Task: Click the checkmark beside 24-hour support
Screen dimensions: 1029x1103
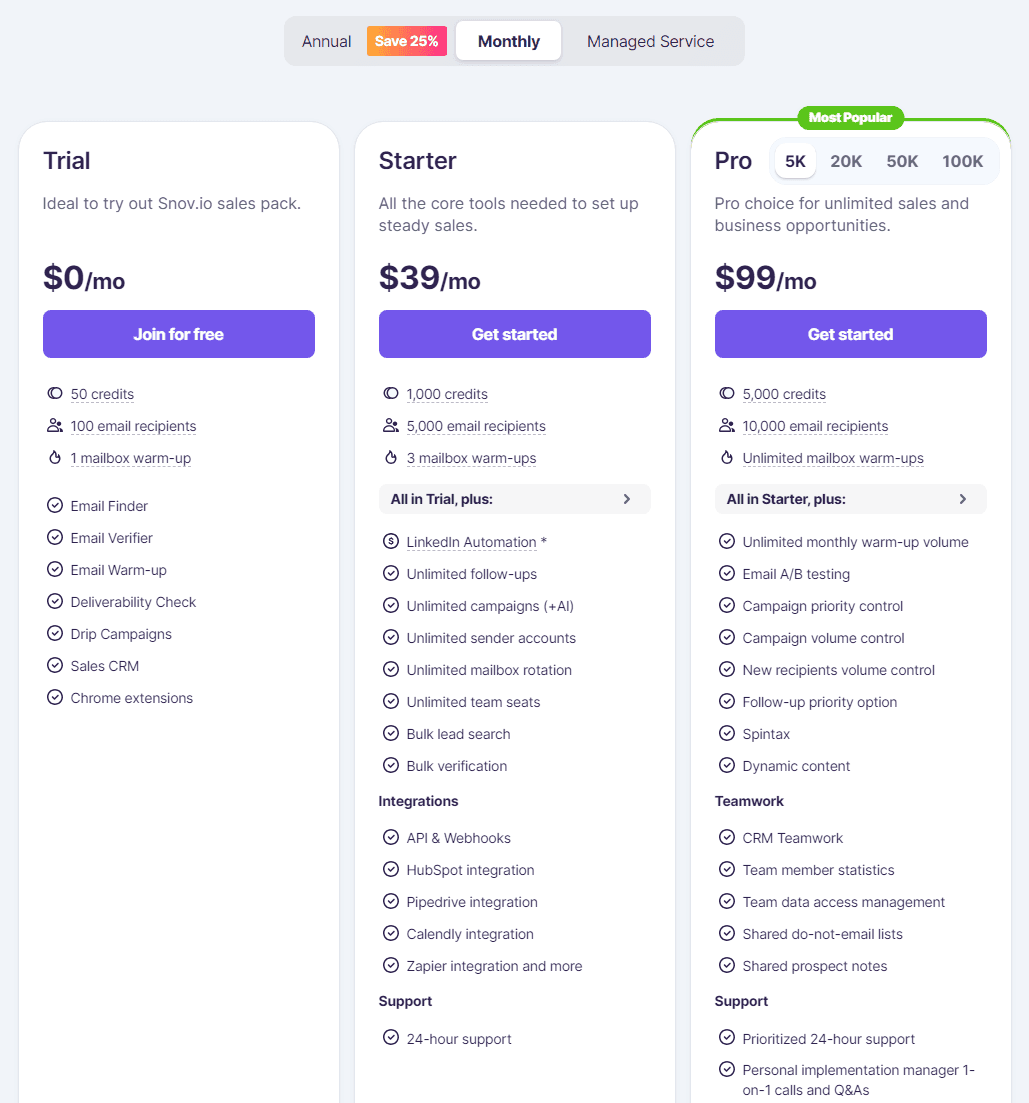Action: click(390, 1038)
